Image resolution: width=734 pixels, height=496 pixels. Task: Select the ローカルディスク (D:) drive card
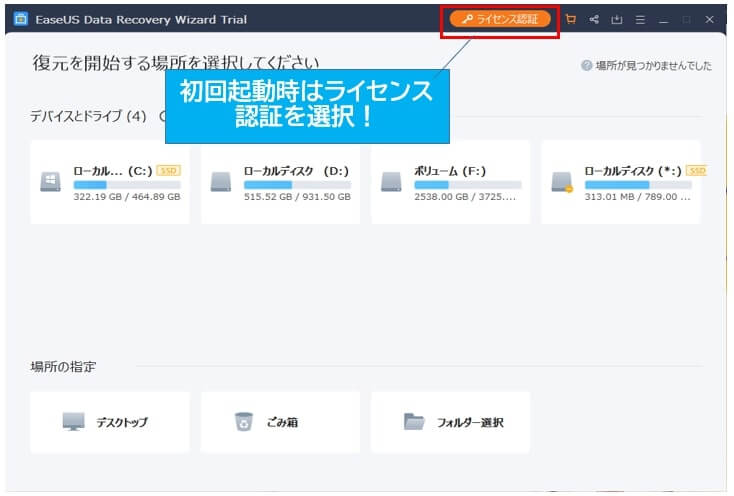(280, 182)
